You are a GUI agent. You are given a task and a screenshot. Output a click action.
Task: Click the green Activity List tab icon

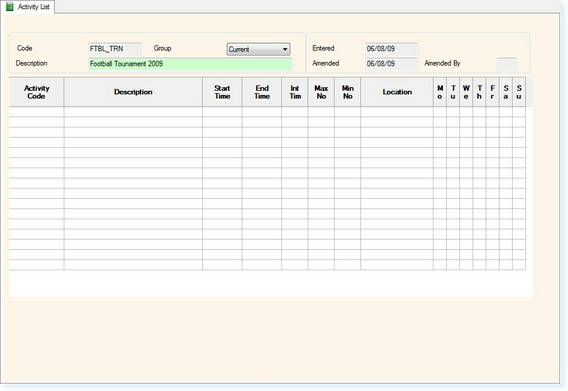[x=10, y=7]
